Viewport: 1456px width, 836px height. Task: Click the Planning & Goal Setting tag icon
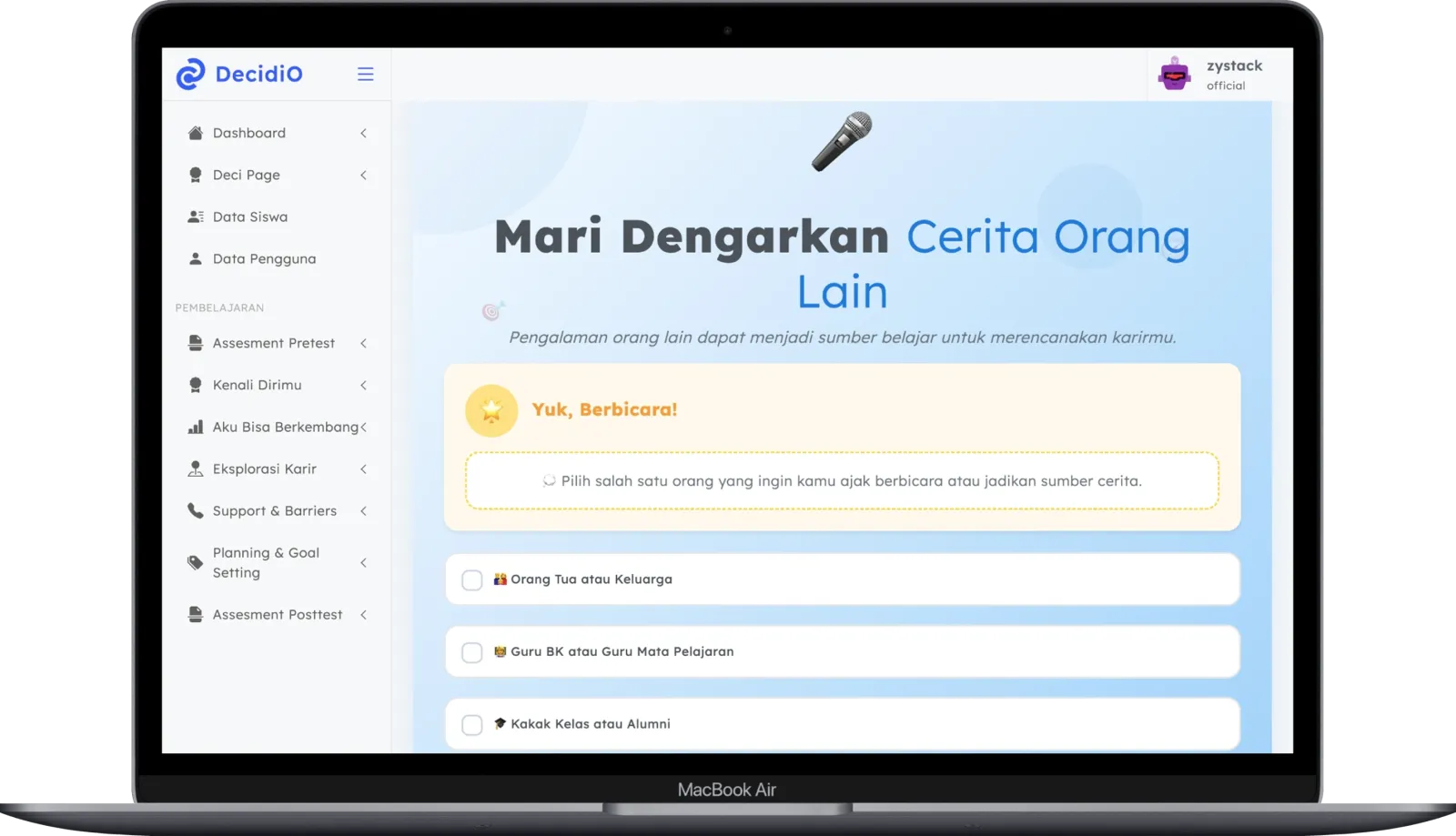click(x=195, y=562)
